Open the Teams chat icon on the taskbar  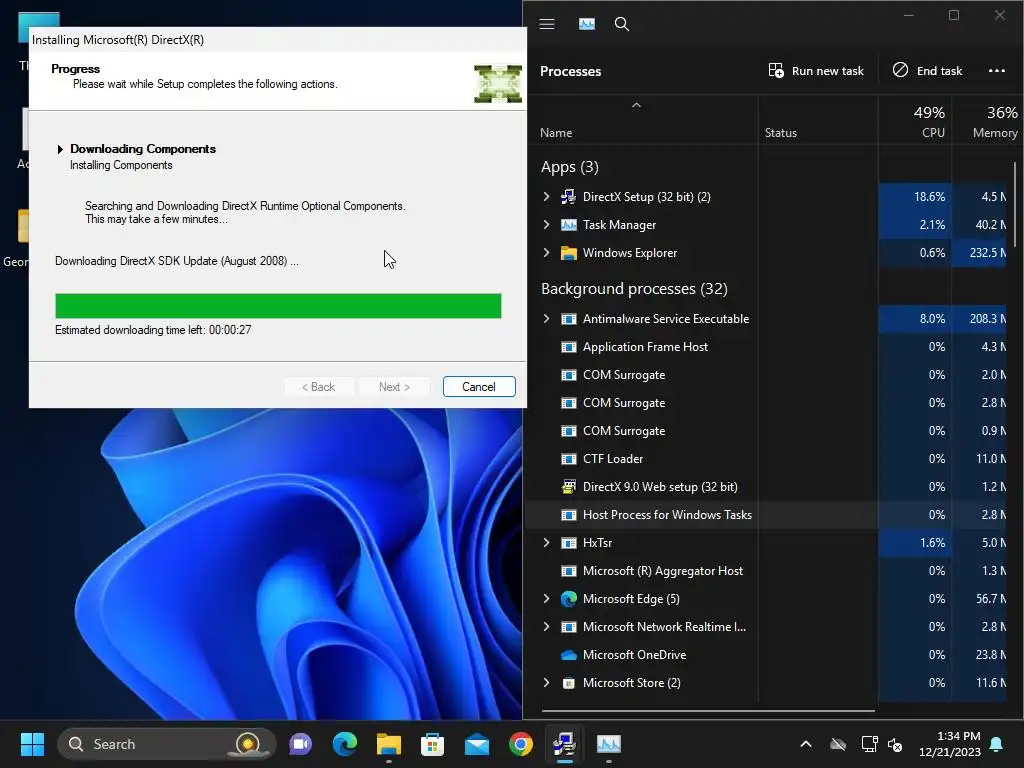(300, 744)
